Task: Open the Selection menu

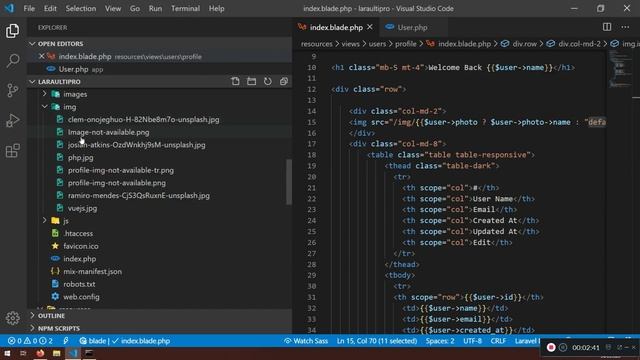Action: [81, 8]
